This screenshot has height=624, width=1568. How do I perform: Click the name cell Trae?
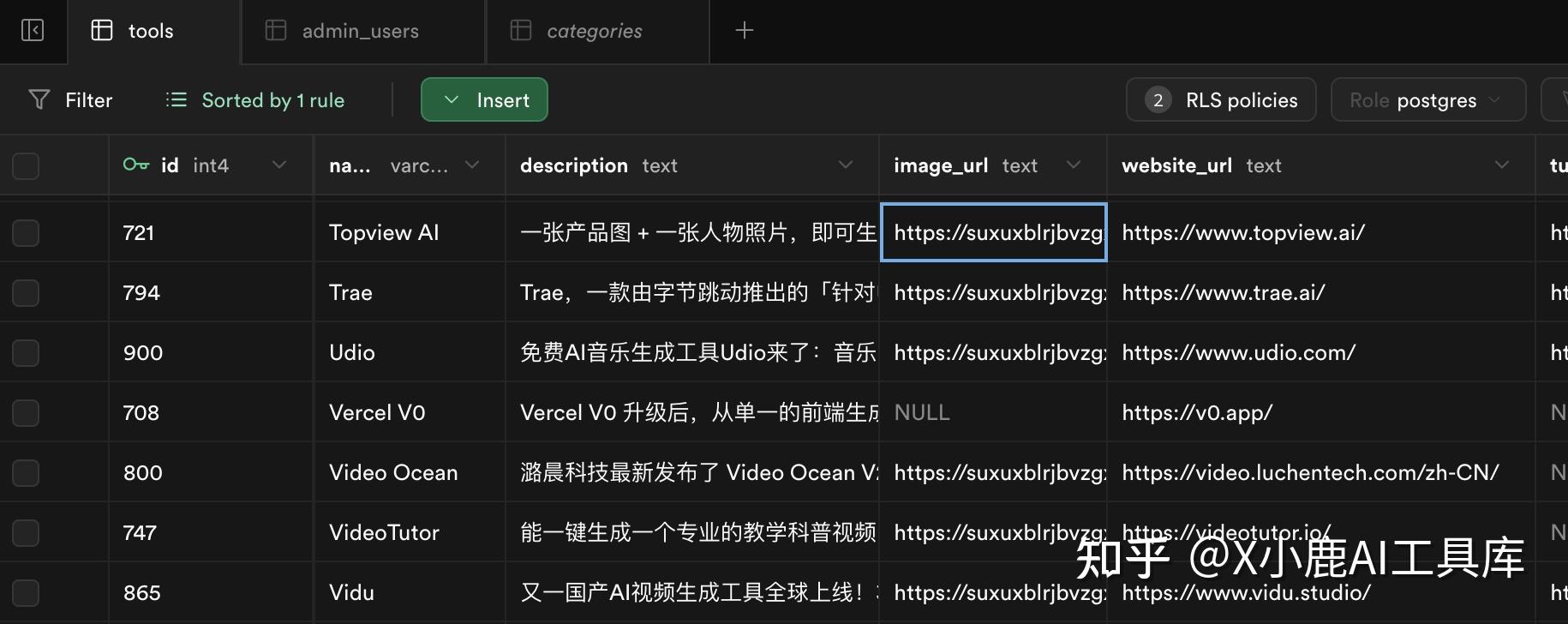410,292
